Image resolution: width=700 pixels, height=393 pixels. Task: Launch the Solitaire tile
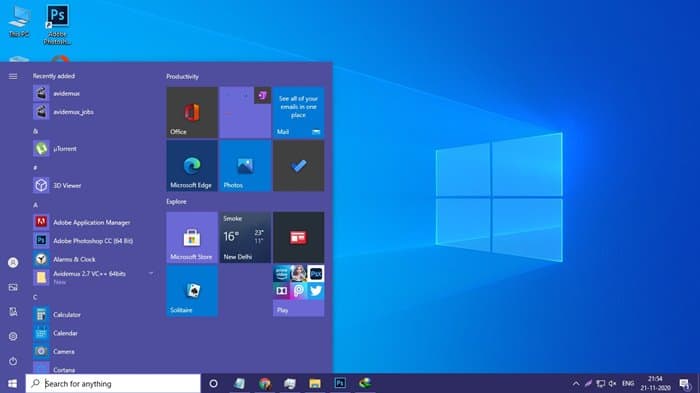[x=192, y=291]
